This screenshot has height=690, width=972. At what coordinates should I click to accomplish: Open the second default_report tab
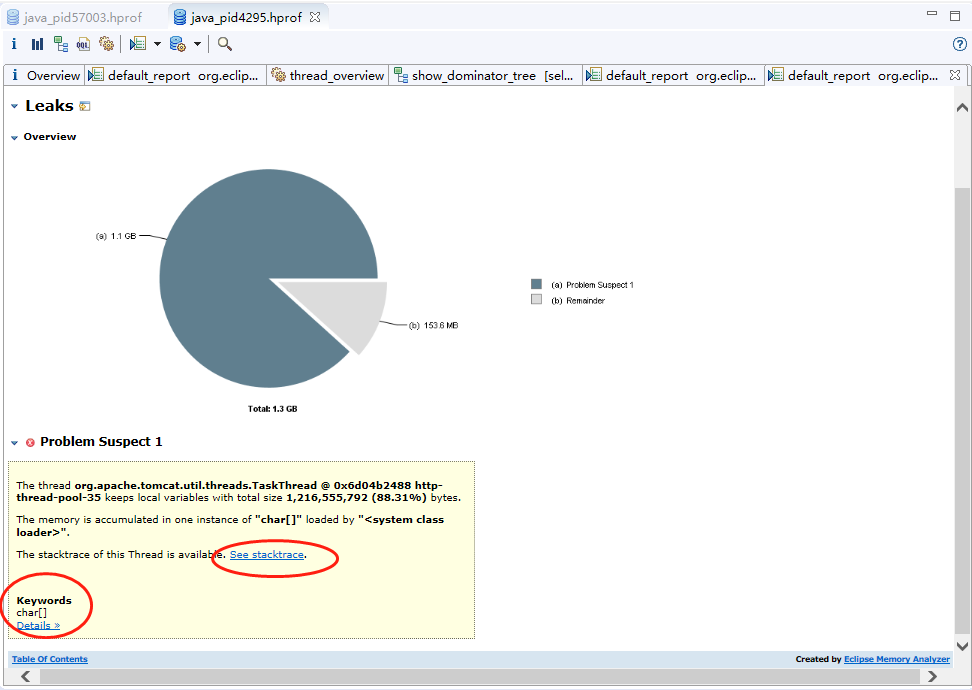pyautogui.click(x=671, y=76)
